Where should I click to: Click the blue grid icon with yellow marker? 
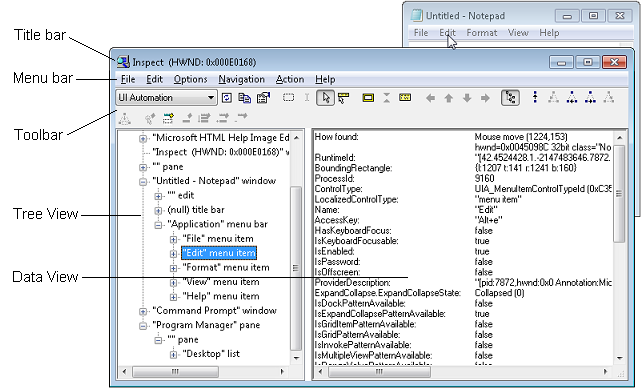168,118
